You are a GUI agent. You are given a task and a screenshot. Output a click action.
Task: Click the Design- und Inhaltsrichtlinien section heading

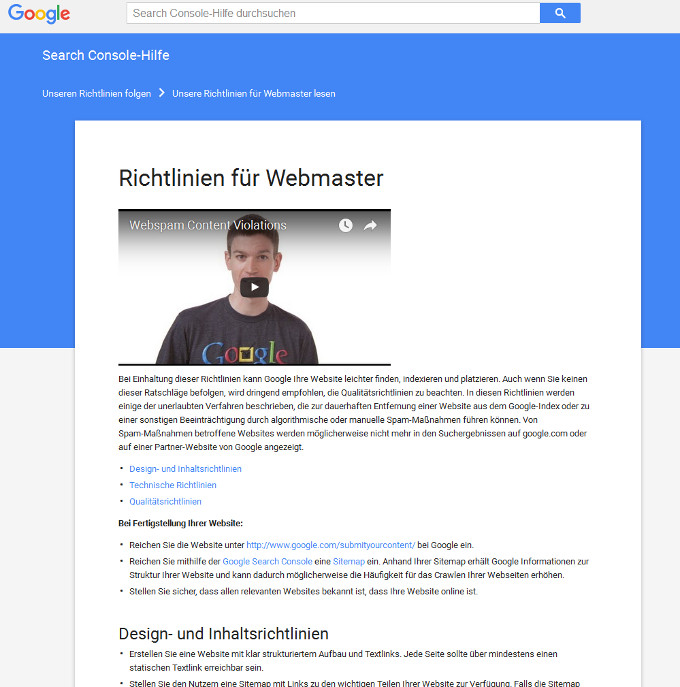[x=223, y=634]
